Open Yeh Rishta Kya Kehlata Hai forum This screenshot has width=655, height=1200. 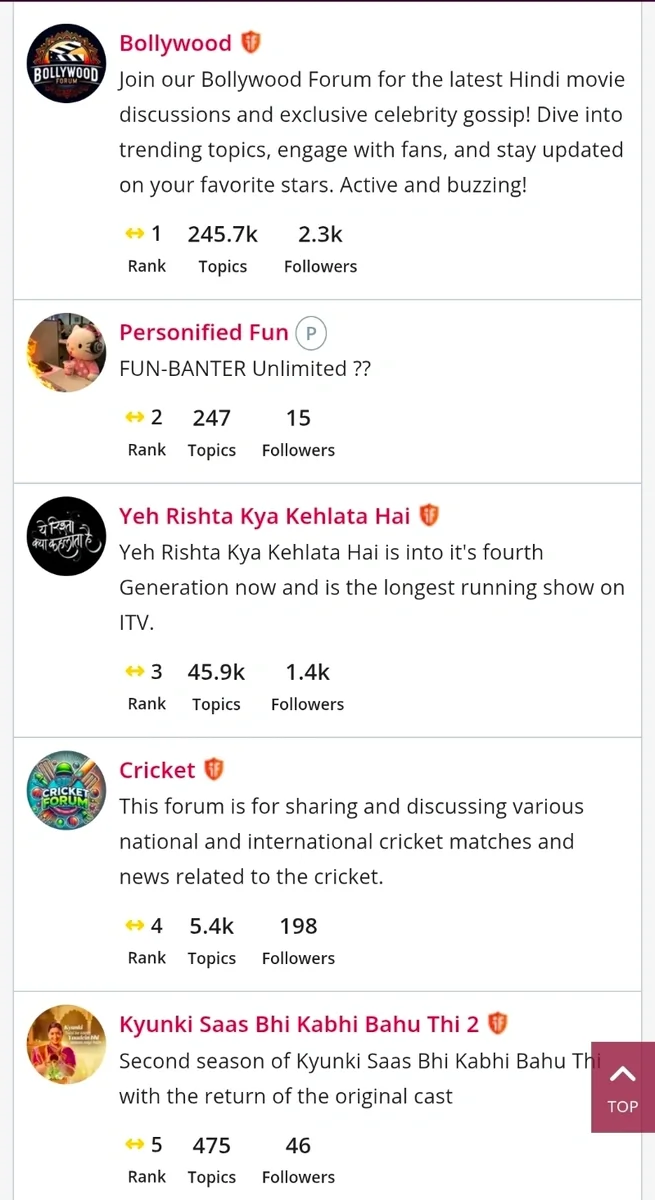coord(264,516)
